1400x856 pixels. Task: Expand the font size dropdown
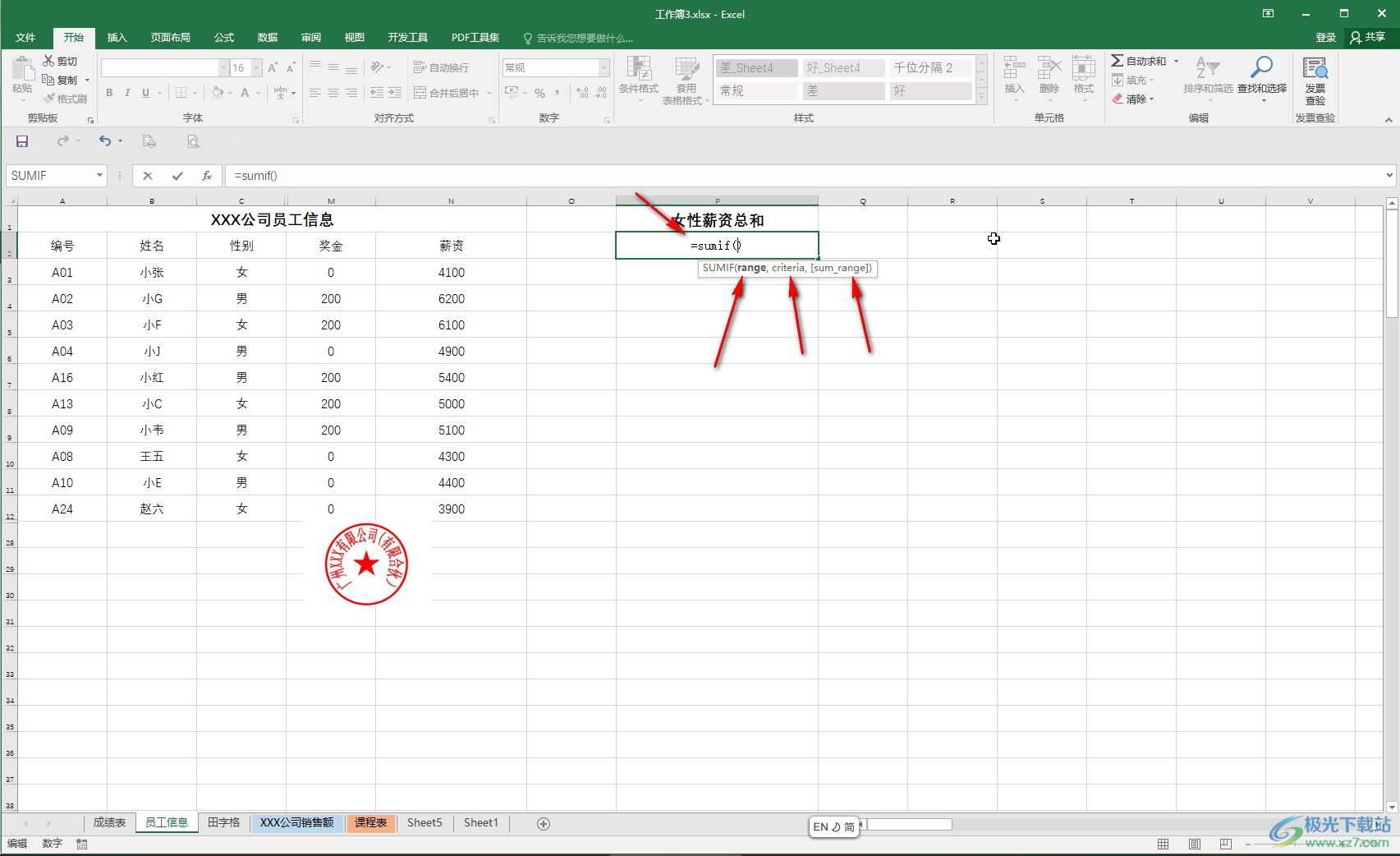pos(257,67)
